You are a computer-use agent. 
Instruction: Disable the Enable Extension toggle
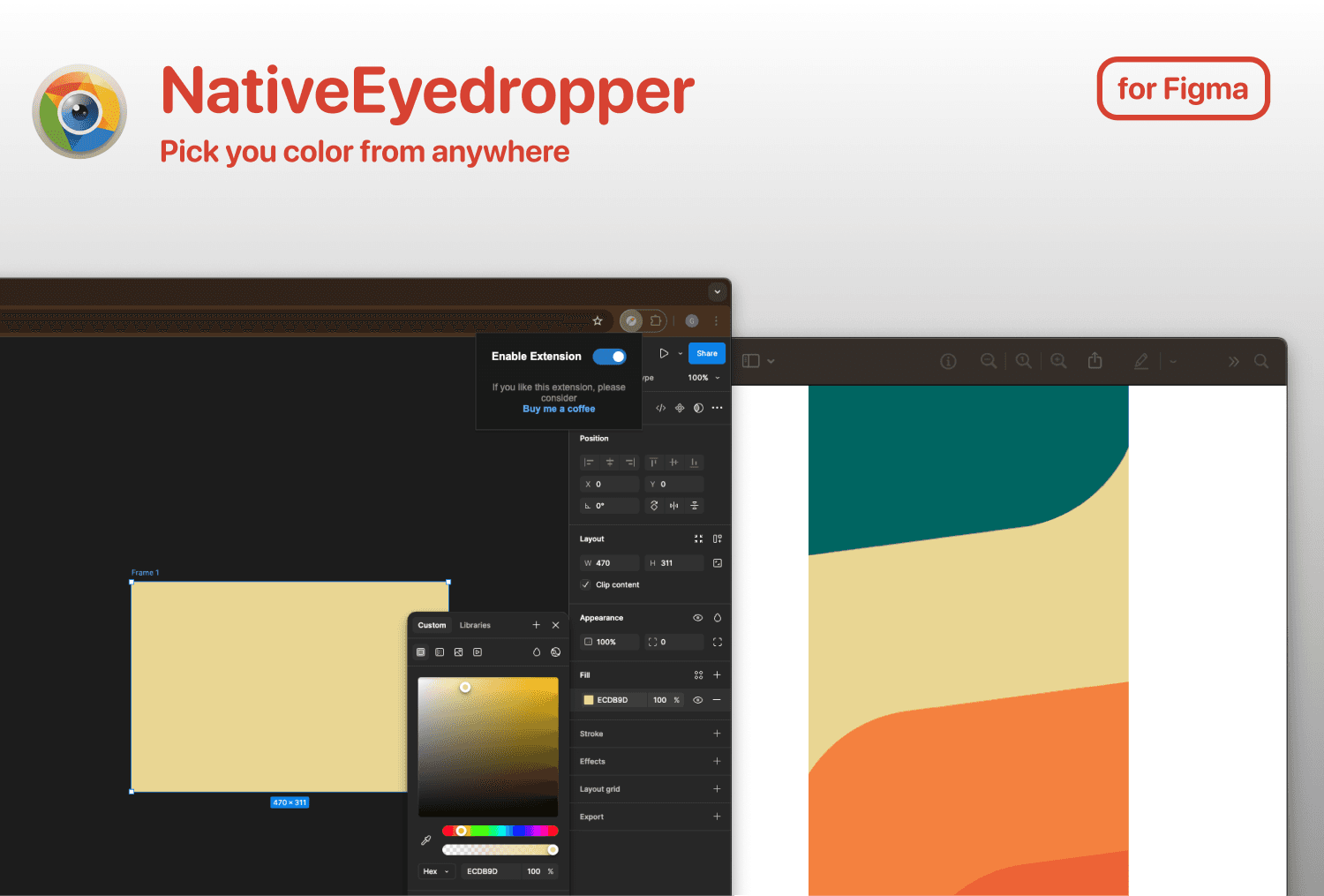point(609,356)
